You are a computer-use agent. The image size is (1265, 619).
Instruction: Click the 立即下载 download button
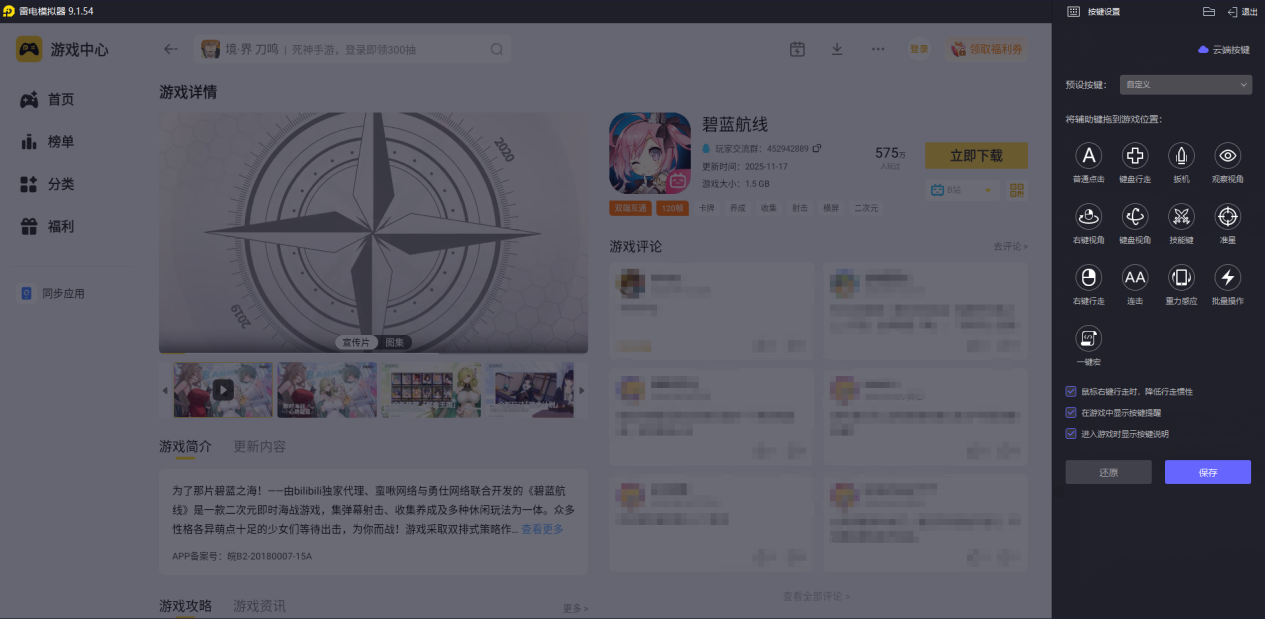(x=975, y=155)
